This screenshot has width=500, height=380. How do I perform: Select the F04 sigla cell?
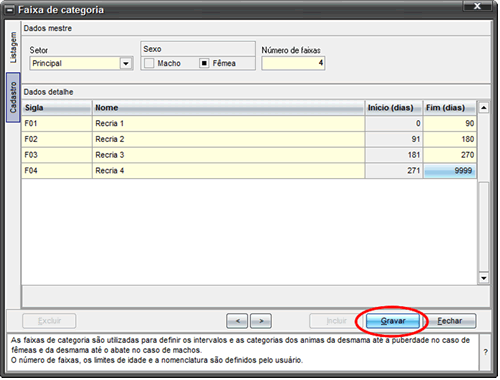coord(57,171)
